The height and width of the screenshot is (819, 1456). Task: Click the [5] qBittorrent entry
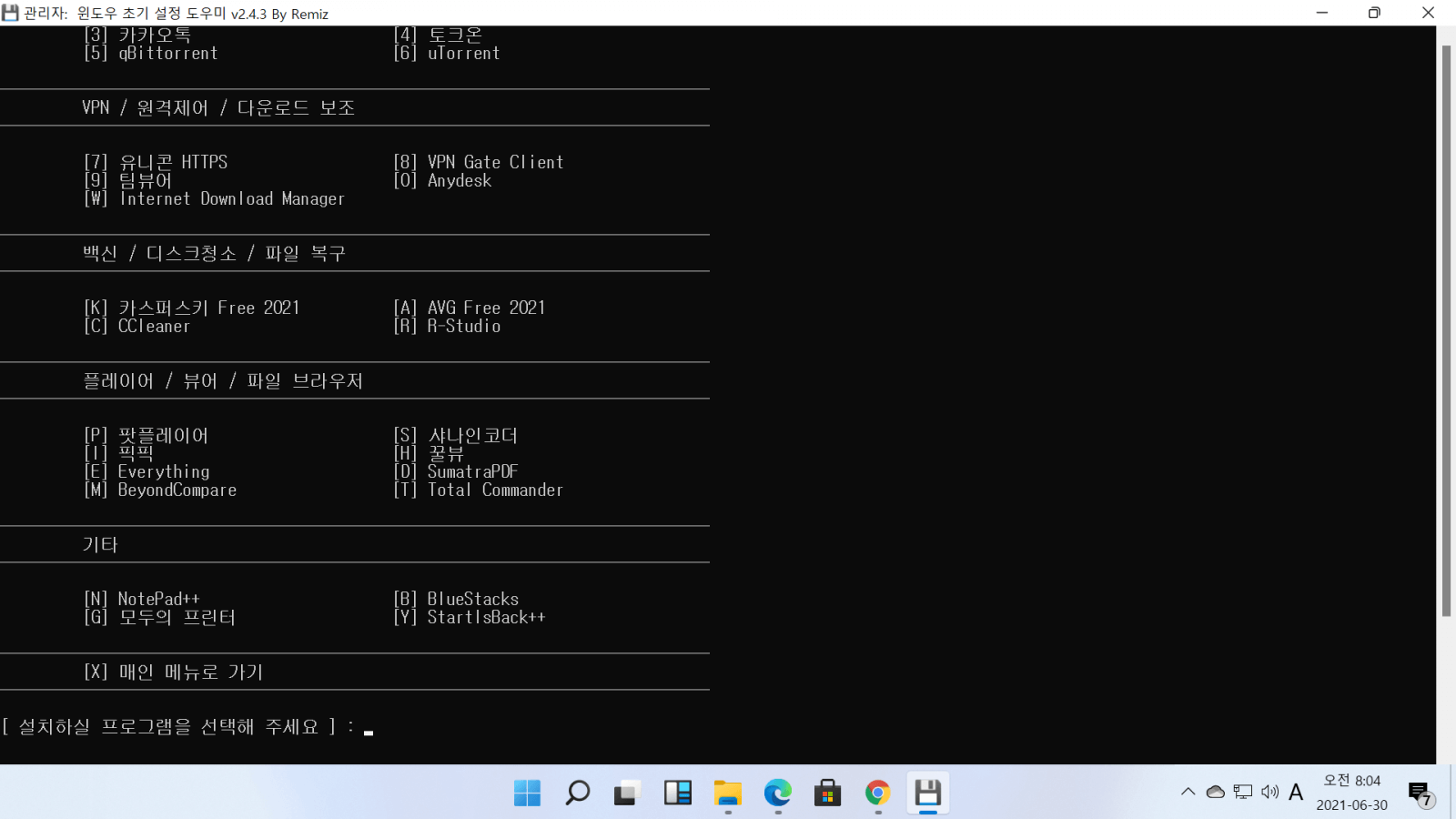tap(151, 53)
